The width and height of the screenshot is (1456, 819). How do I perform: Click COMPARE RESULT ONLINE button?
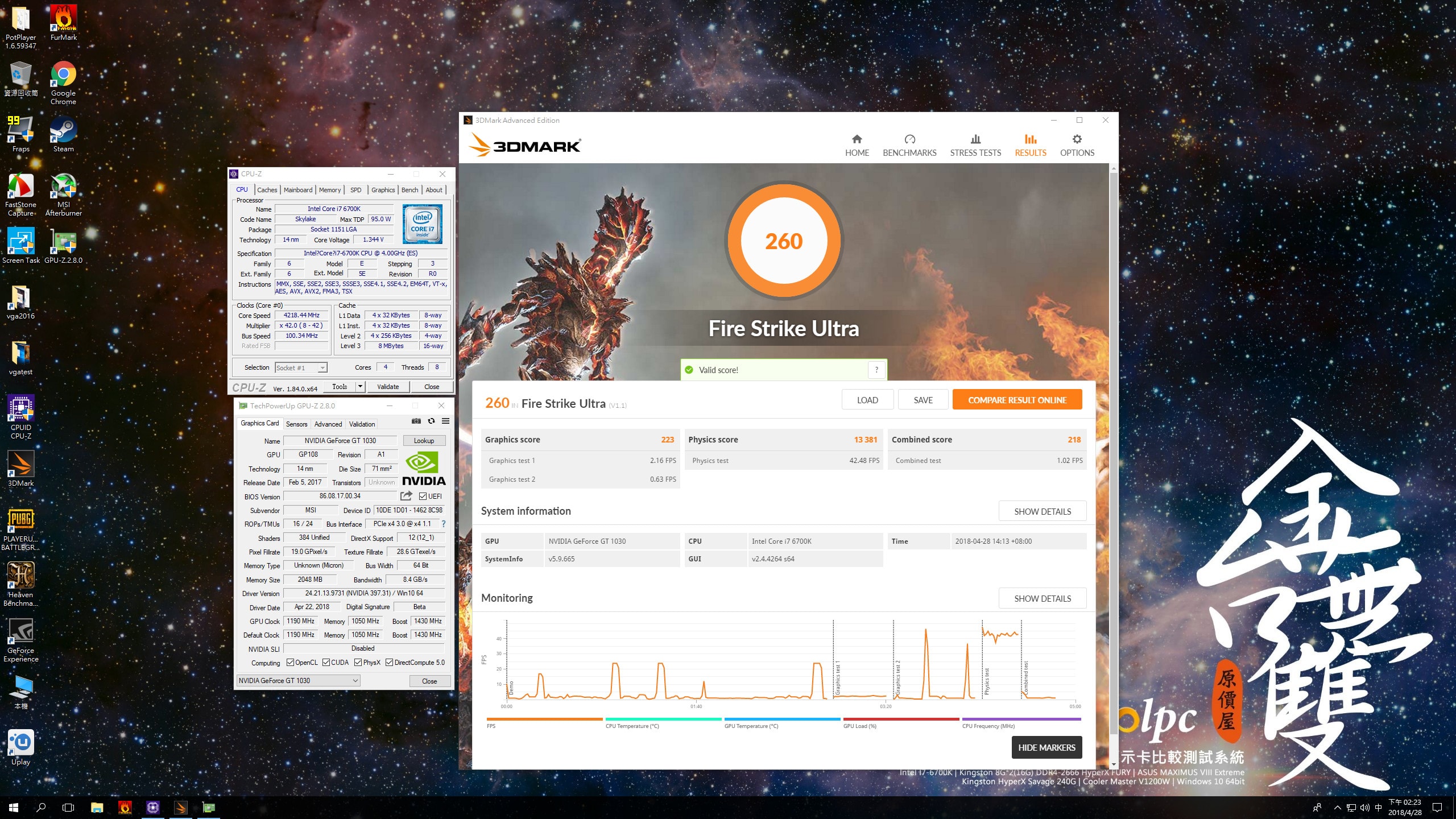[1017, 400]
